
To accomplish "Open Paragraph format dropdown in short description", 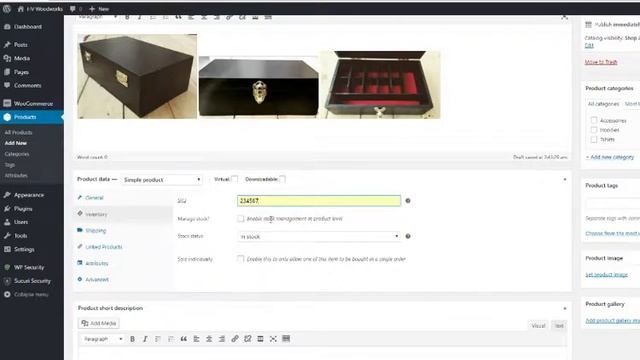I will [x=102, y=339].
